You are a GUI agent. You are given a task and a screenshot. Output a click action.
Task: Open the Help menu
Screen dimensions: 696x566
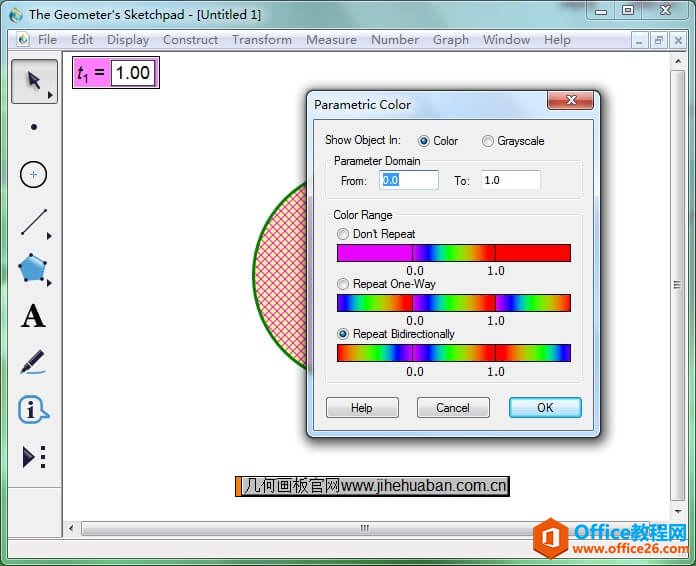click(557, 40)
